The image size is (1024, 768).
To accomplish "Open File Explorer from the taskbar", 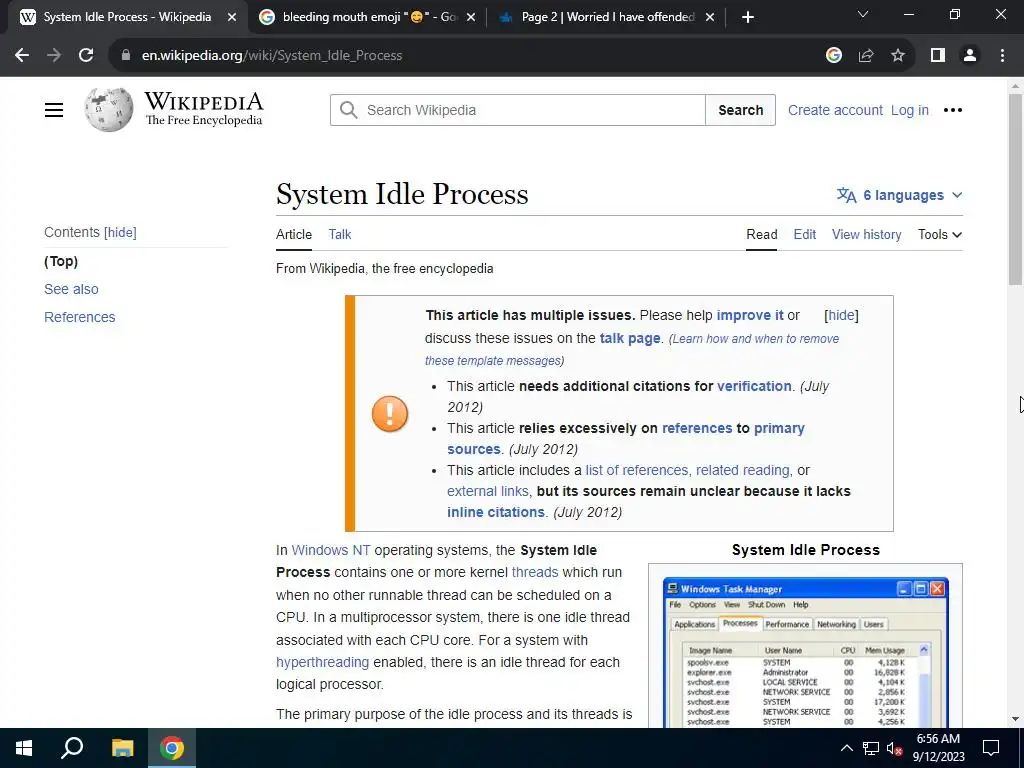I will click(122, 748).
